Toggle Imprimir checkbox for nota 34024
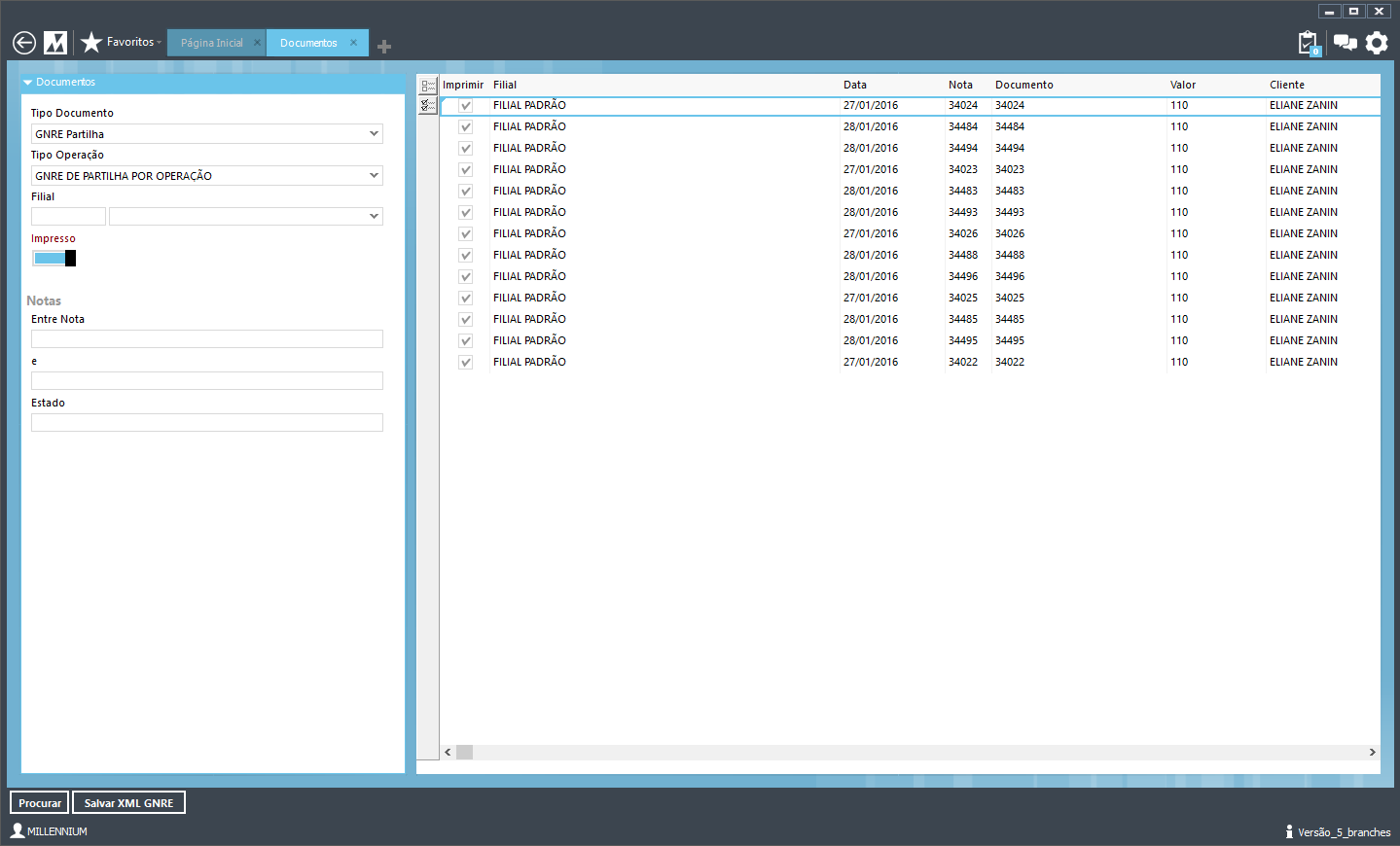1400x846 pixels. [x=466, y=106]
